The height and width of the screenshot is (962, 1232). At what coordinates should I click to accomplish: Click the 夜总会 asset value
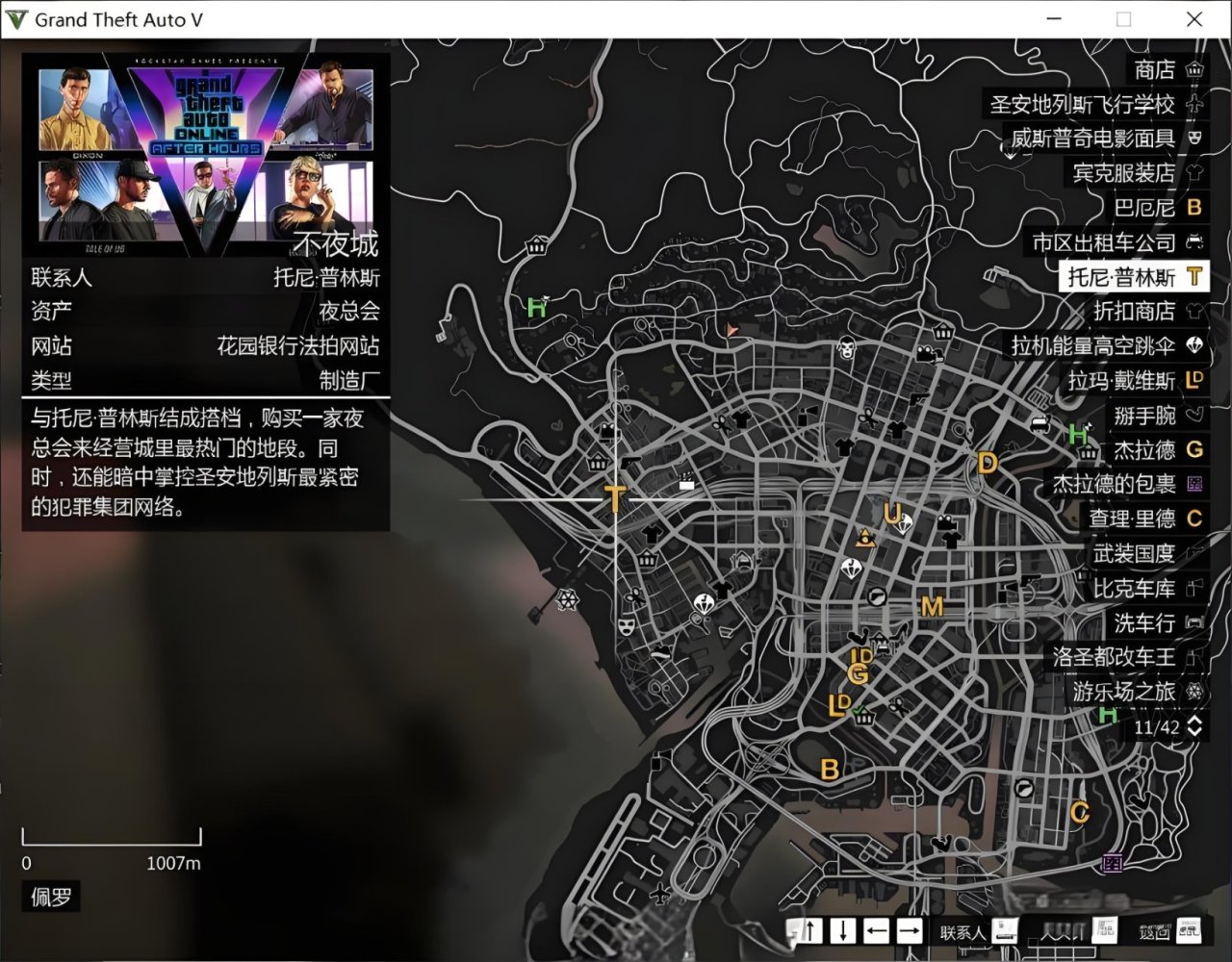click(349, 311)
